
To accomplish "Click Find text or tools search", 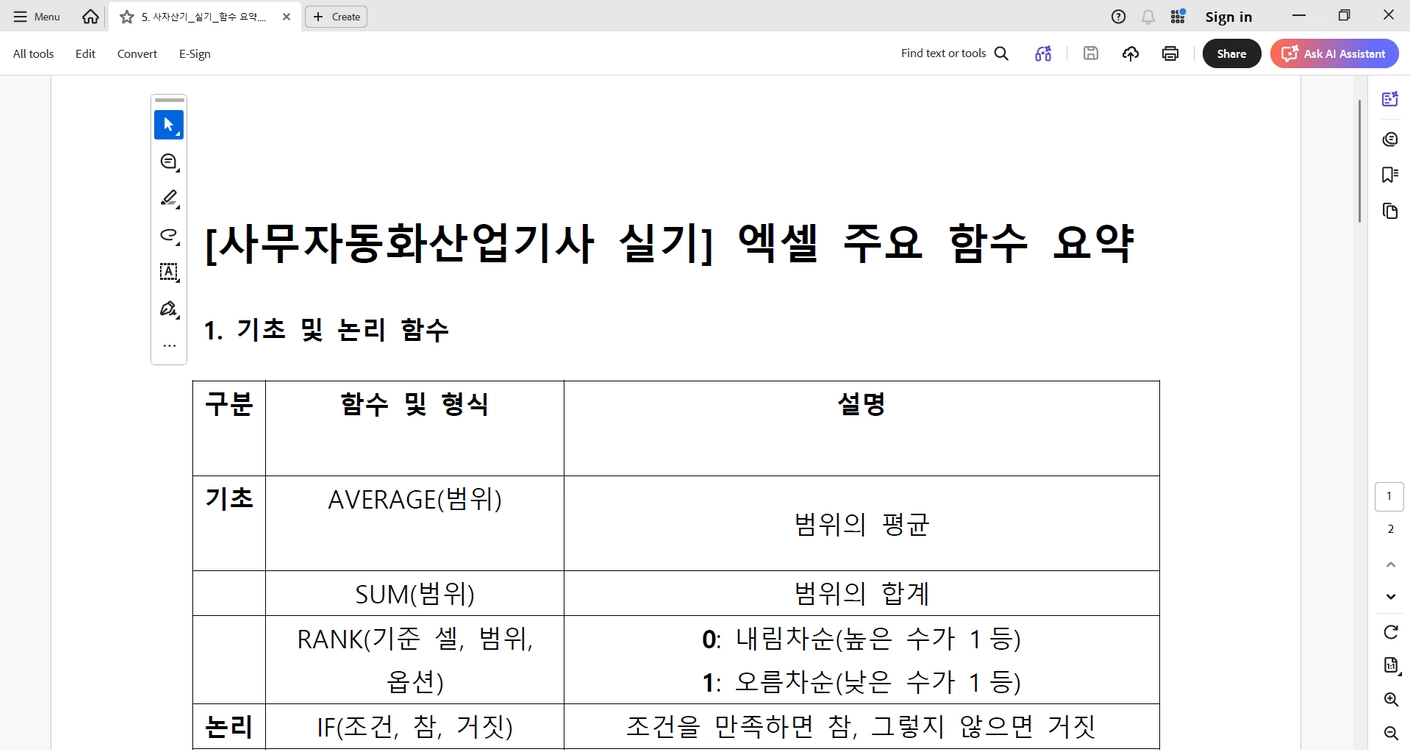I will (955, 54).
